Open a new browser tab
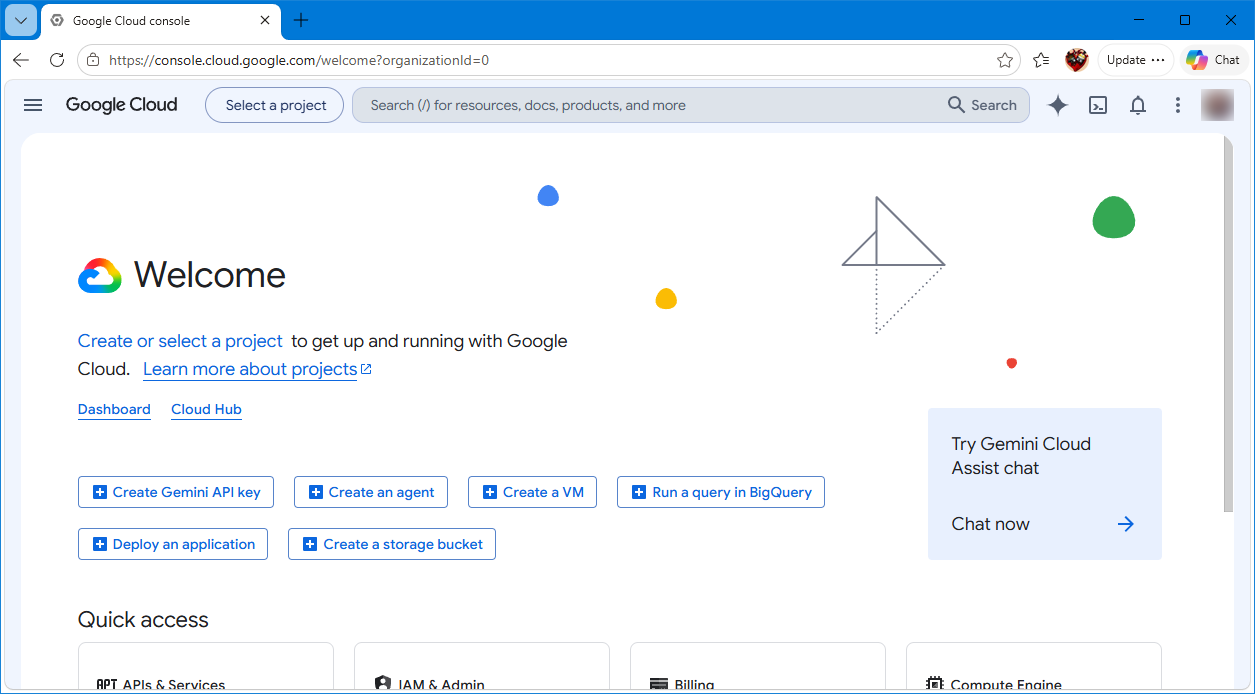Screen dimensions: 1255x694 point(301,20)
